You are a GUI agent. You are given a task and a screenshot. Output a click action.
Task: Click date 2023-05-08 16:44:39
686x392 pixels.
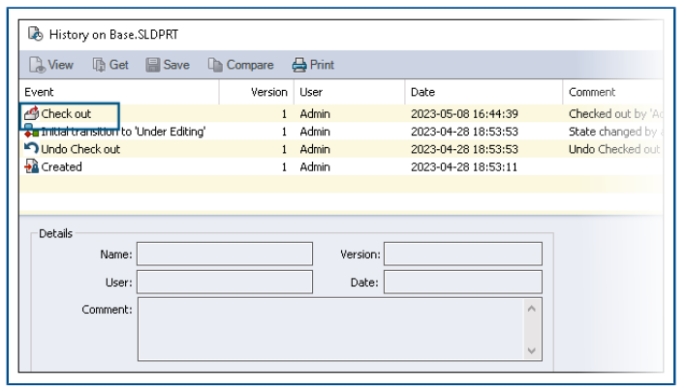(x=465, y=114)
